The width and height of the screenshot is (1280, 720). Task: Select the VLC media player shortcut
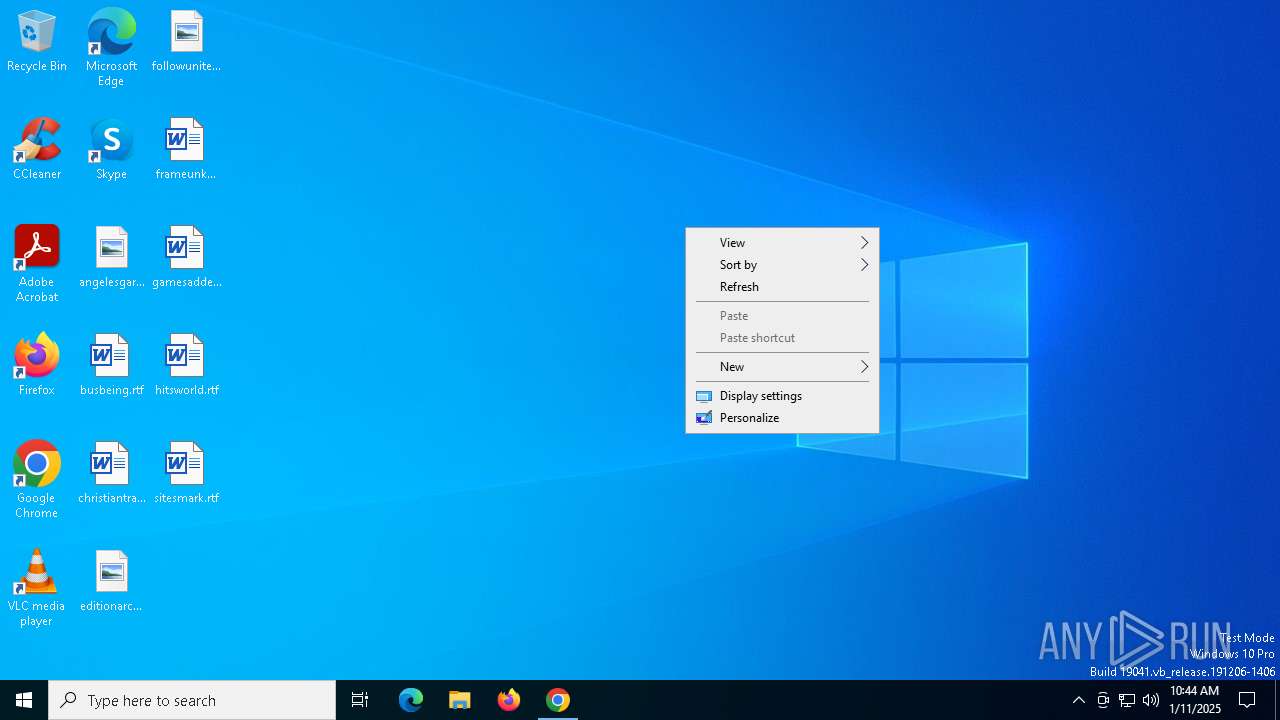click(37, 588)
